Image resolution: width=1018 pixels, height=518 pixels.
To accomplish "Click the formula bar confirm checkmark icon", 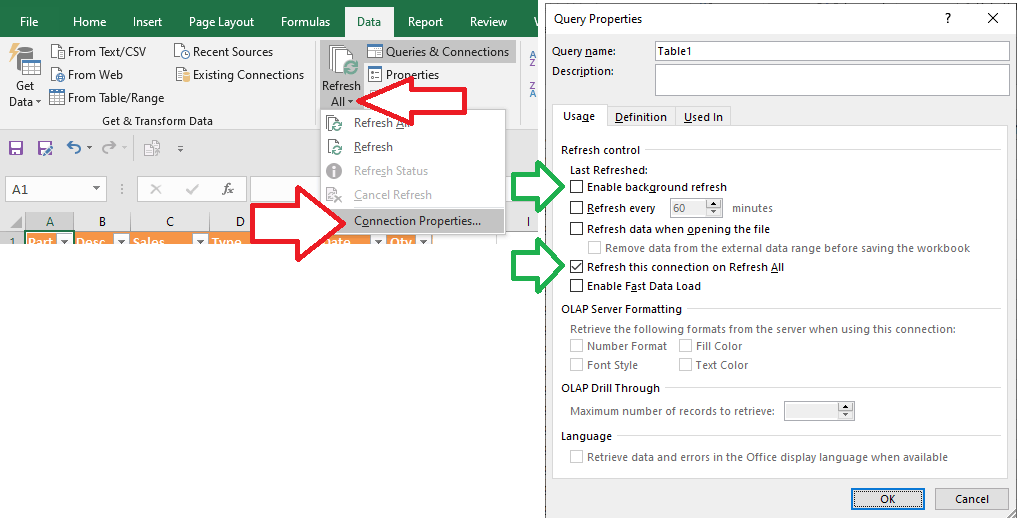I will [192, 189].
